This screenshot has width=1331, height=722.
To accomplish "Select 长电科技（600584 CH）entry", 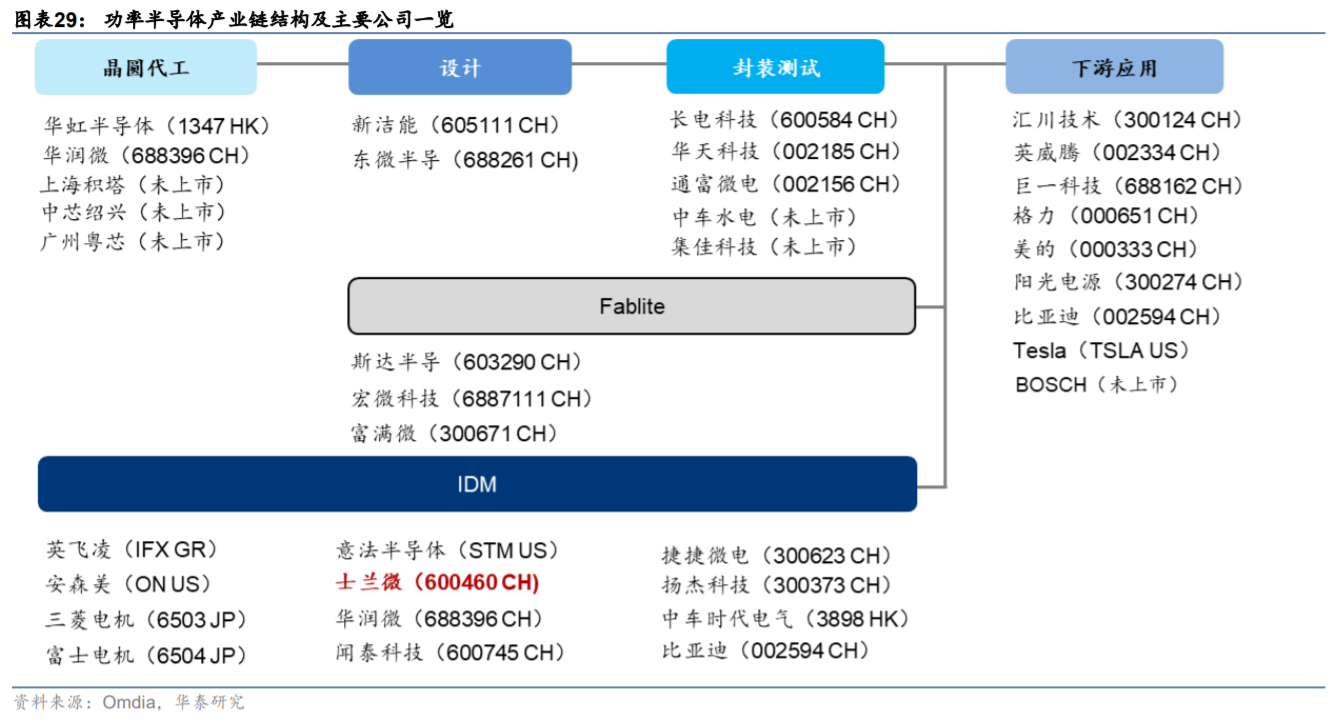I will pos(786,120).
